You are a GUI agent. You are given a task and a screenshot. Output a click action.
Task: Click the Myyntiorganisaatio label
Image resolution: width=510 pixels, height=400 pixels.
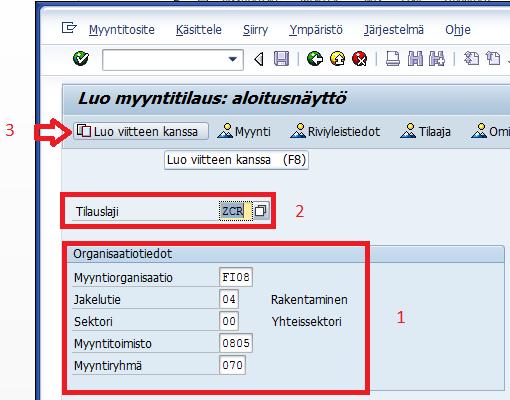click(123, 278)
